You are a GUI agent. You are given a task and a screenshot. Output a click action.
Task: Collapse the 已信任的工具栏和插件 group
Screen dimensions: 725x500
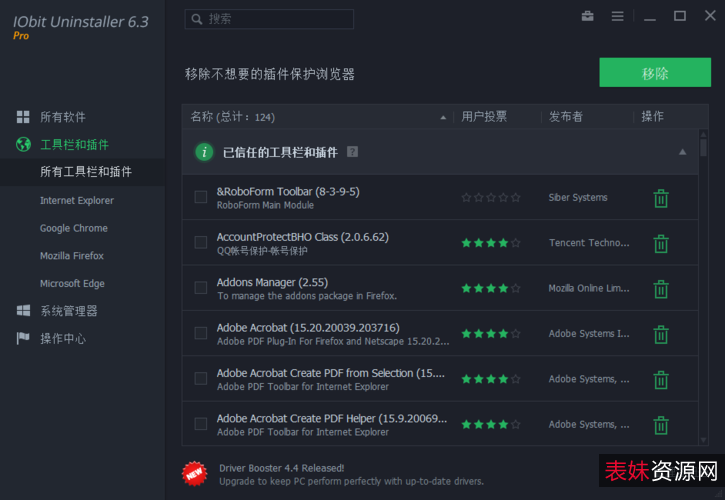[682, 152]
